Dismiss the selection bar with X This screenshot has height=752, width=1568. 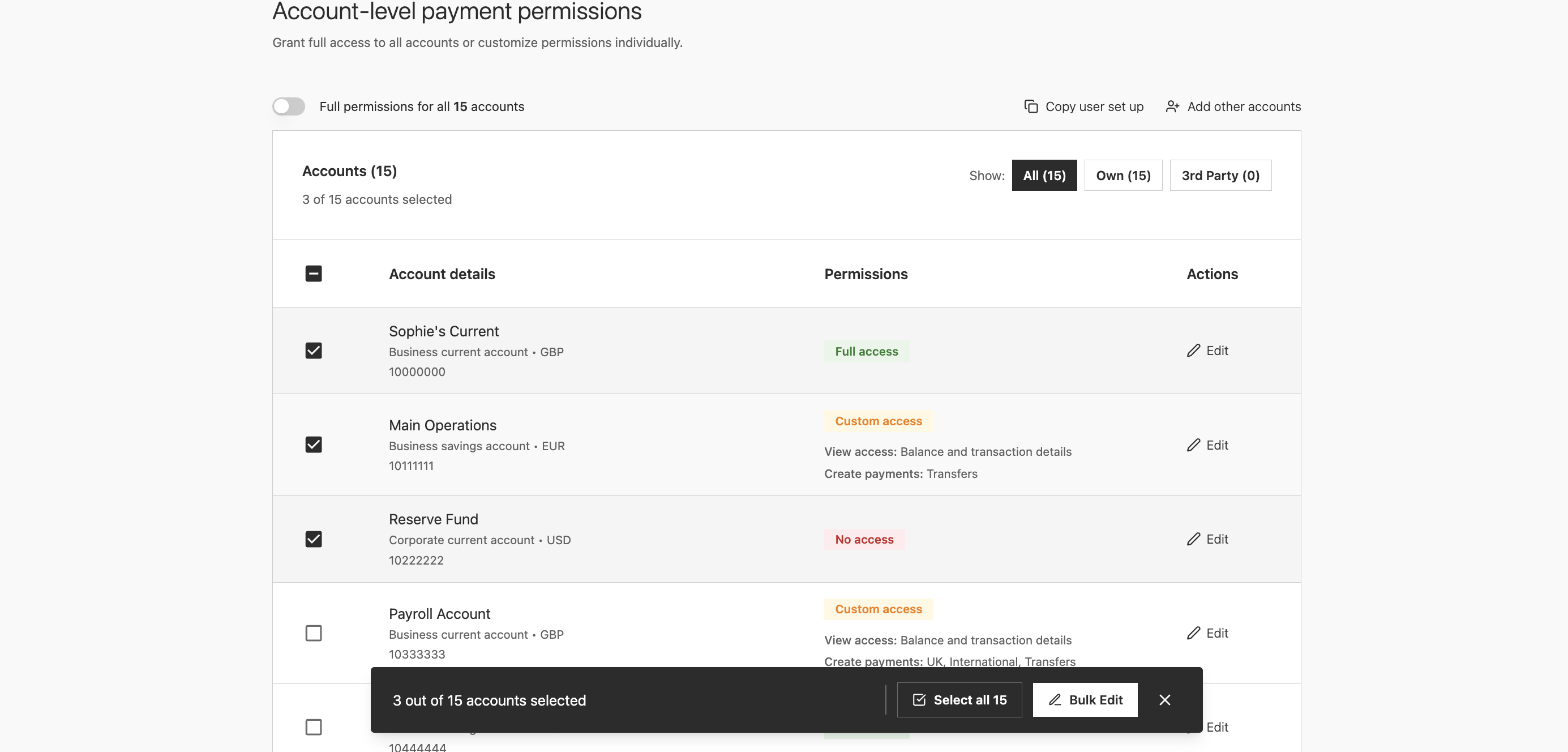(x=1164, y=700)
